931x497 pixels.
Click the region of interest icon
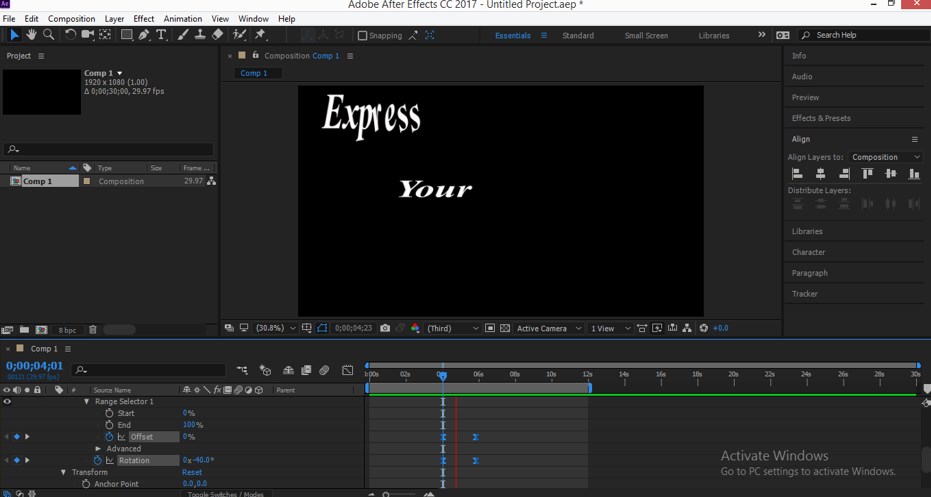490,328
